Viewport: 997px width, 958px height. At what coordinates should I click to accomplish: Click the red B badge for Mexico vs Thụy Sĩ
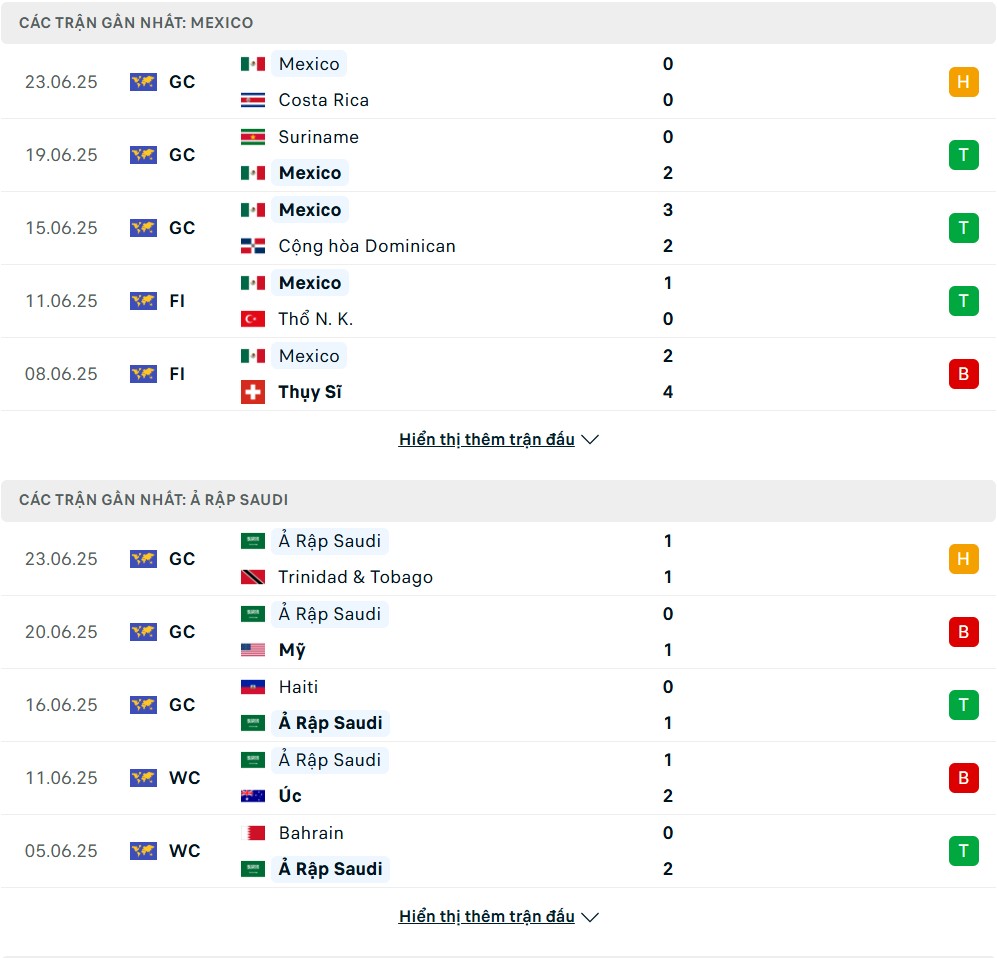[x=963, y=374]
